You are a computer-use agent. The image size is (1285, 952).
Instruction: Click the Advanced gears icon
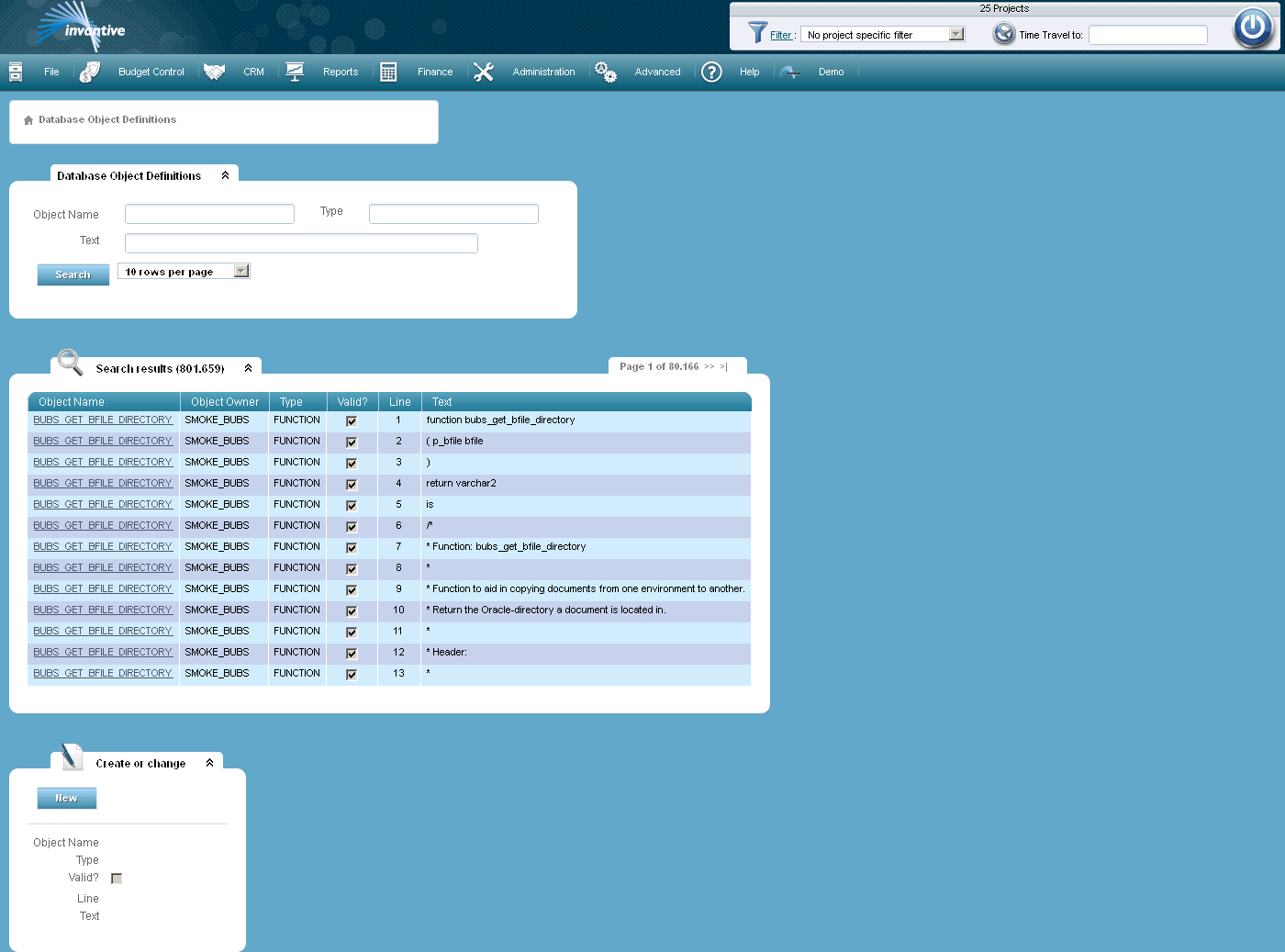point(605,71)
